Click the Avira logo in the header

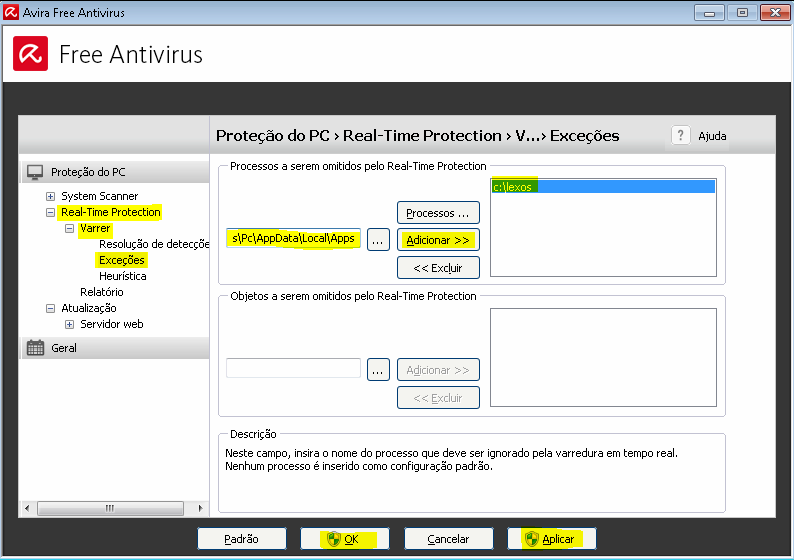point(30,53)
